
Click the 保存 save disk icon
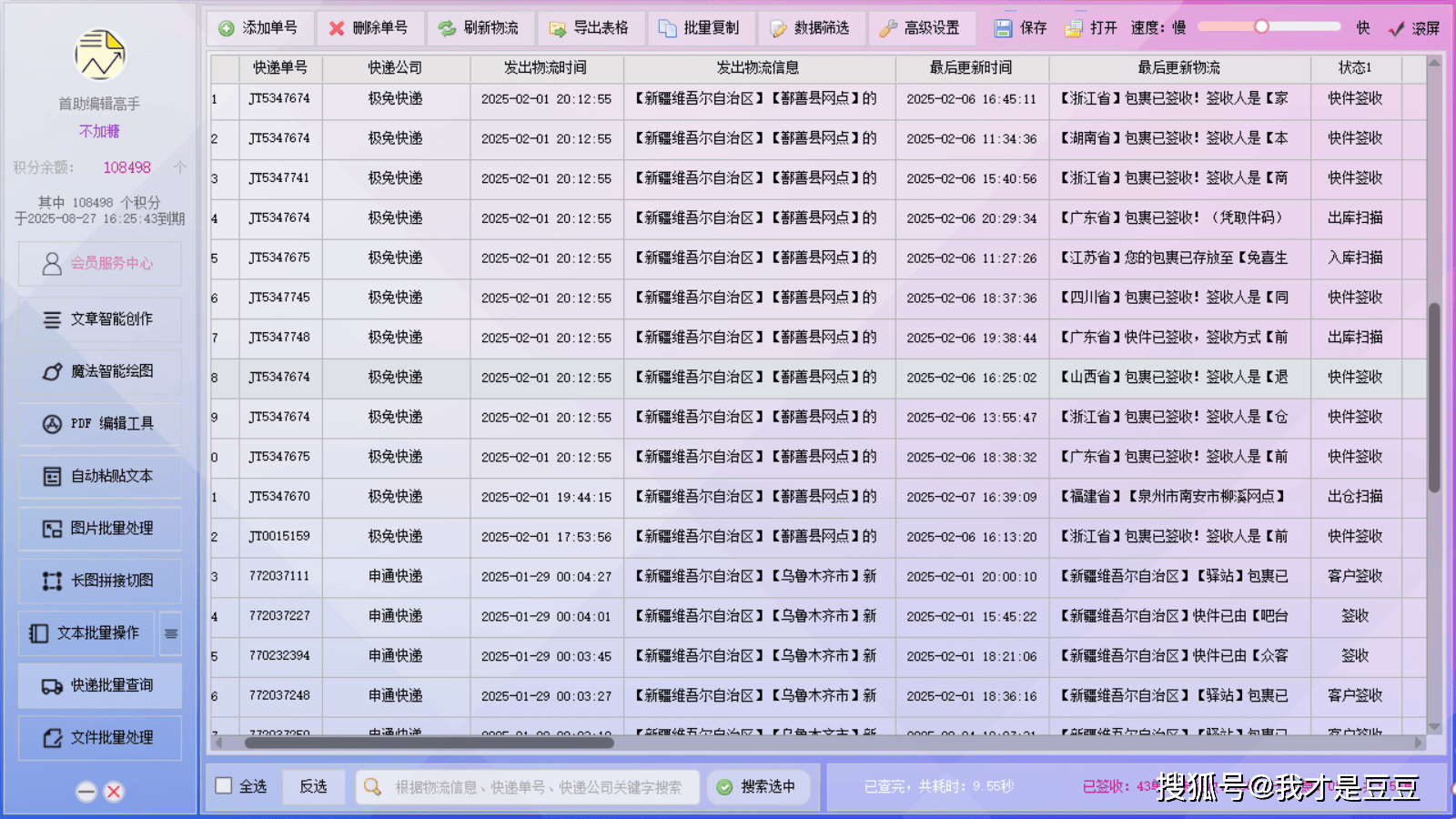(x=1003, y=29)
